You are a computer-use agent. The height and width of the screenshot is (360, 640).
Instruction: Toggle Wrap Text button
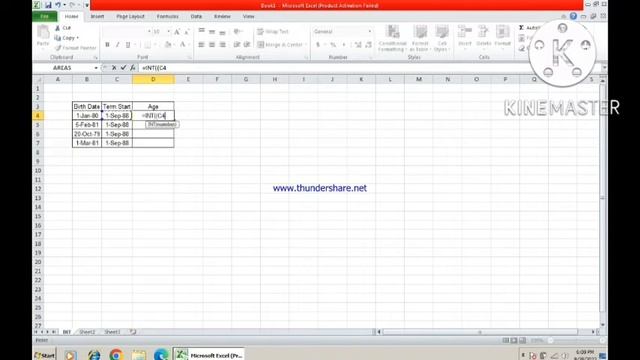[273, 31]
